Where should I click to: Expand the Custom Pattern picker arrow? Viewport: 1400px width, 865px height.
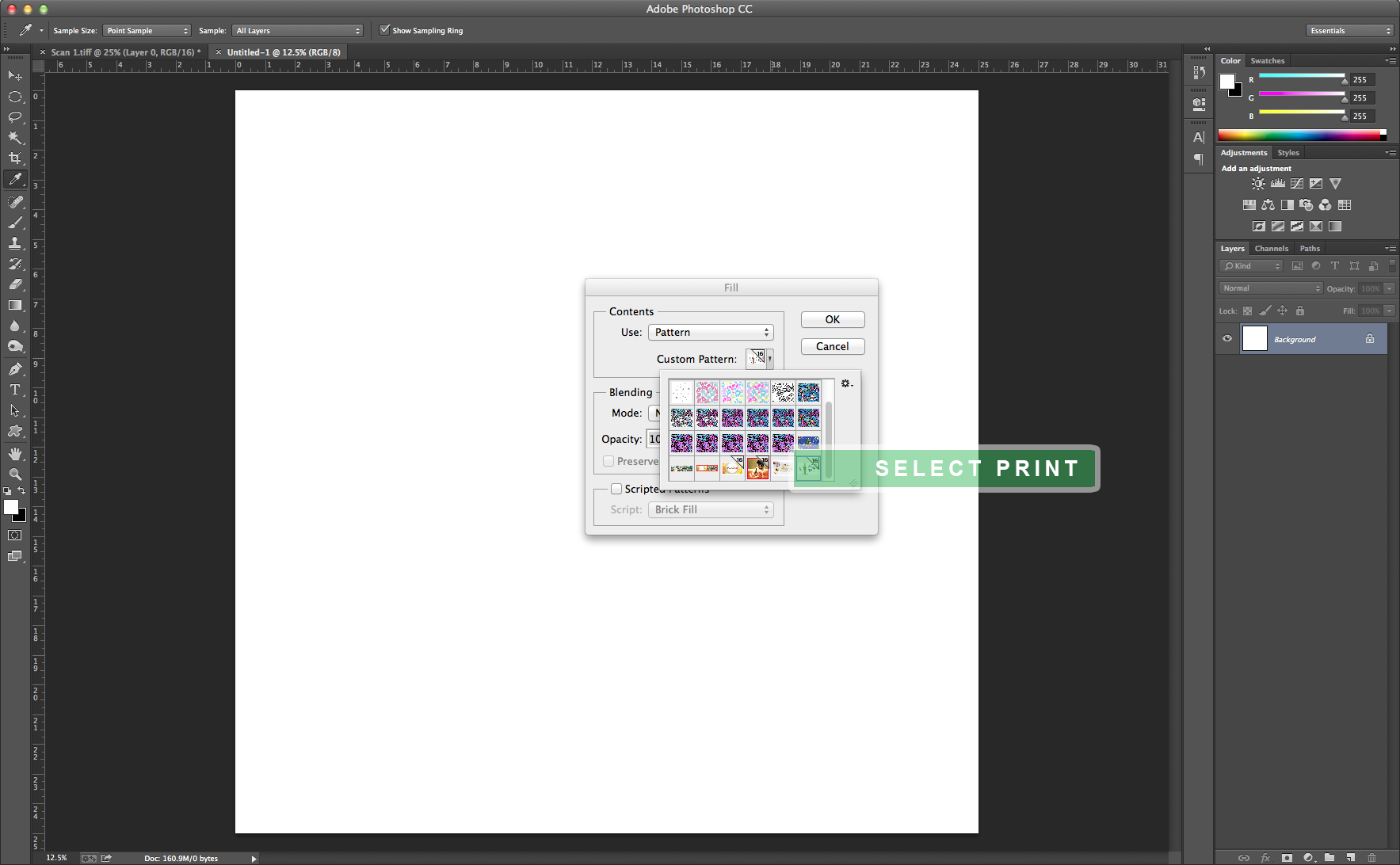tap(769, 359)
